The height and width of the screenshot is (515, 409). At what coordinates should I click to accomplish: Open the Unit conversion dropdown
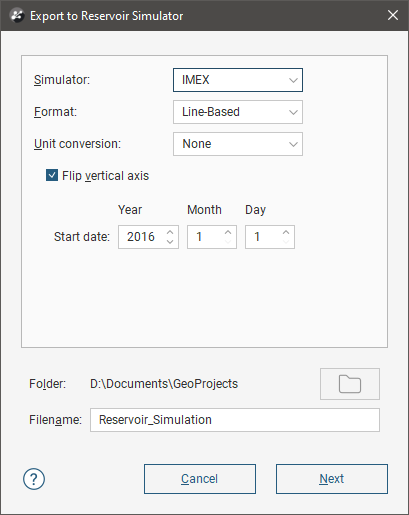(x=238, y=144)
